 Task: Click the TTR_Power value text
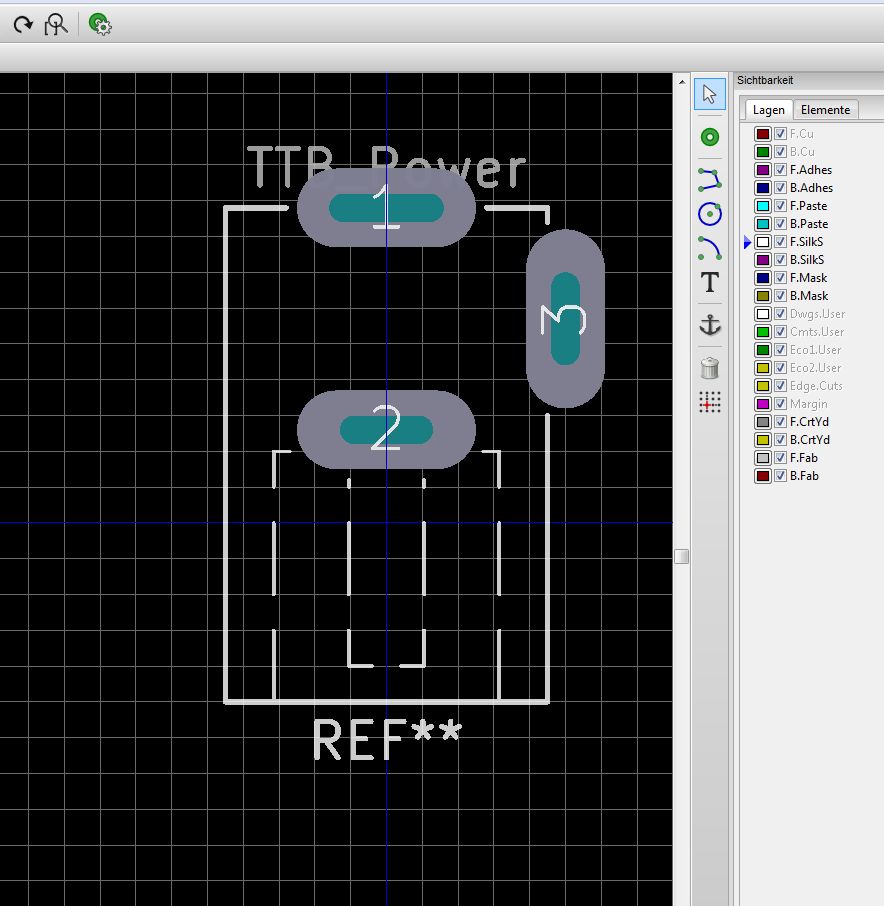point(387,165)
